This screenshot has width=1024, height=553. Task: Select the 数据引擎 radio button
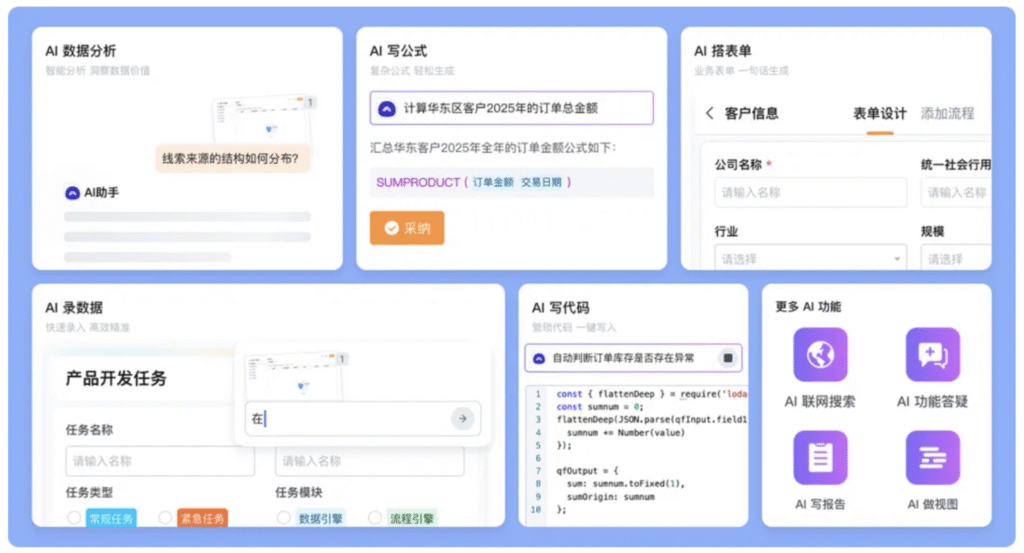284,518
